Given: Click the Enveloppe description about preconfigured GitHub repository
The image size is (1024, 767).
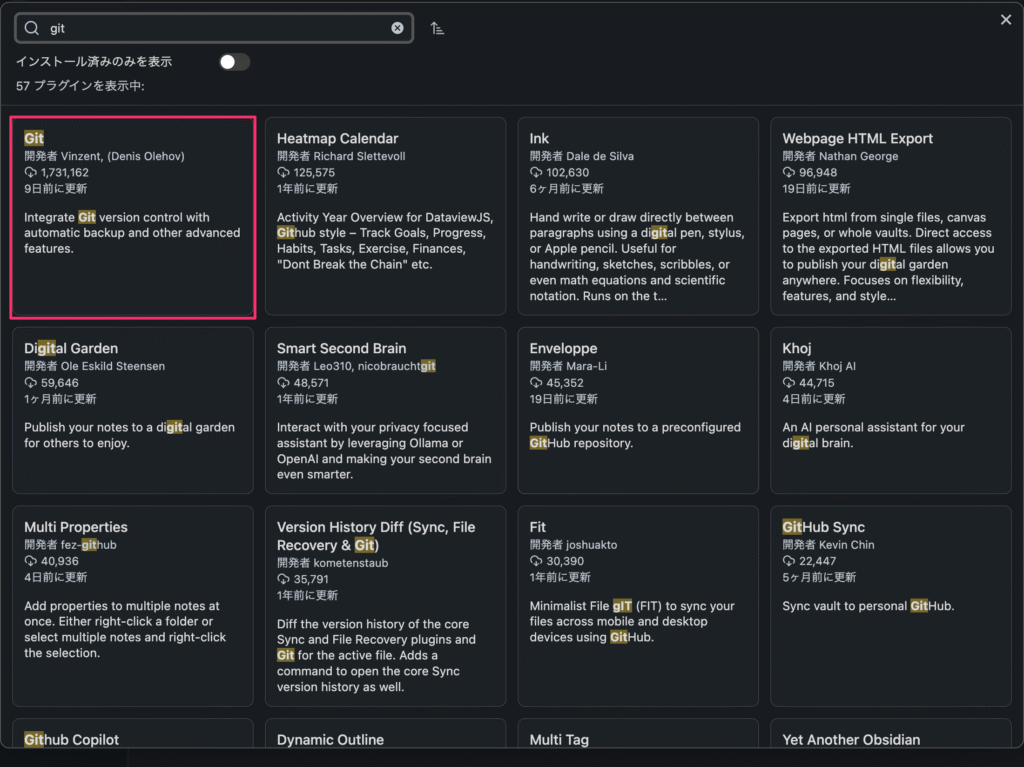Looking at the screenshot, I should pos(635,435).
